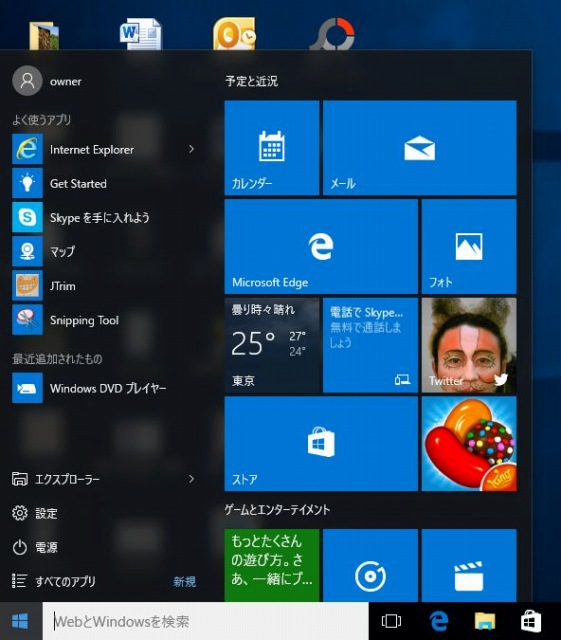Click the 電源 label text

46,547
